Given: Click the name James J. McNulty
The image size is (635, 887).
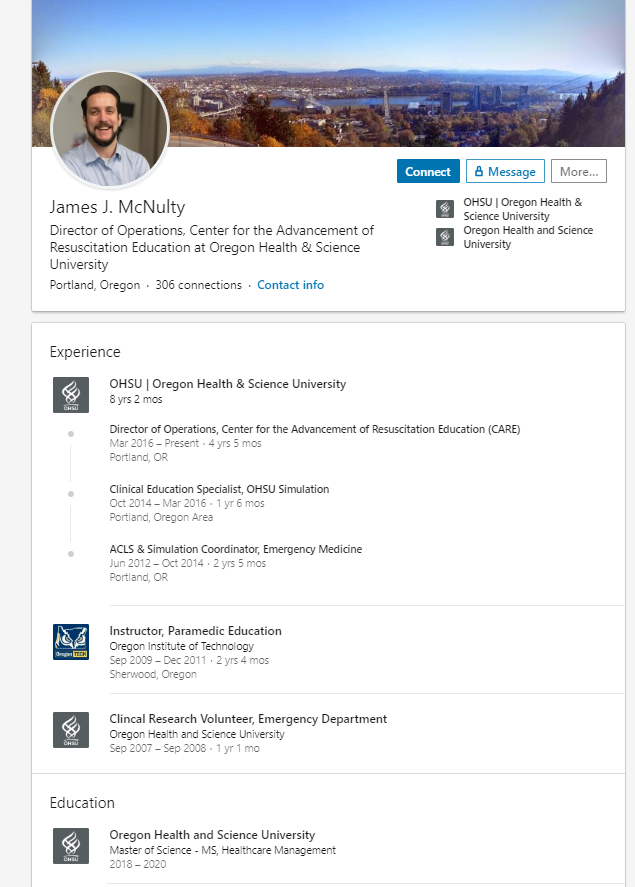Looking at the screenshot, I should click(x=117, y=207).
